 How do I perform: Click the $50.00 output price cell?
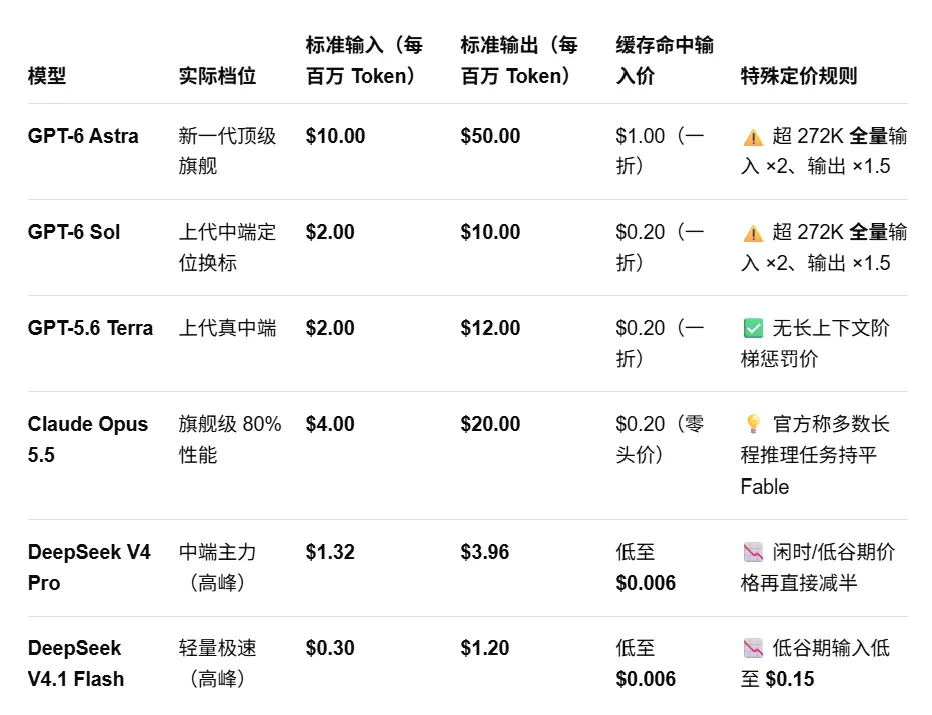490,136
